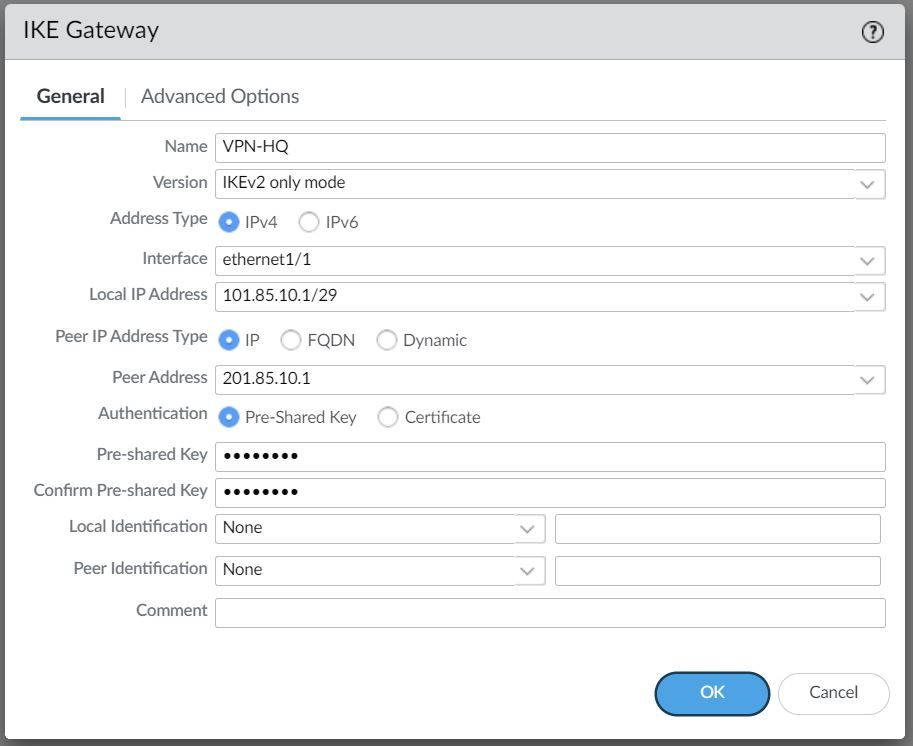Screen dimensions: 913x746
Task: Set peer IP address type to FQDN
Action: pyautogui.click(x=291, y=340)
